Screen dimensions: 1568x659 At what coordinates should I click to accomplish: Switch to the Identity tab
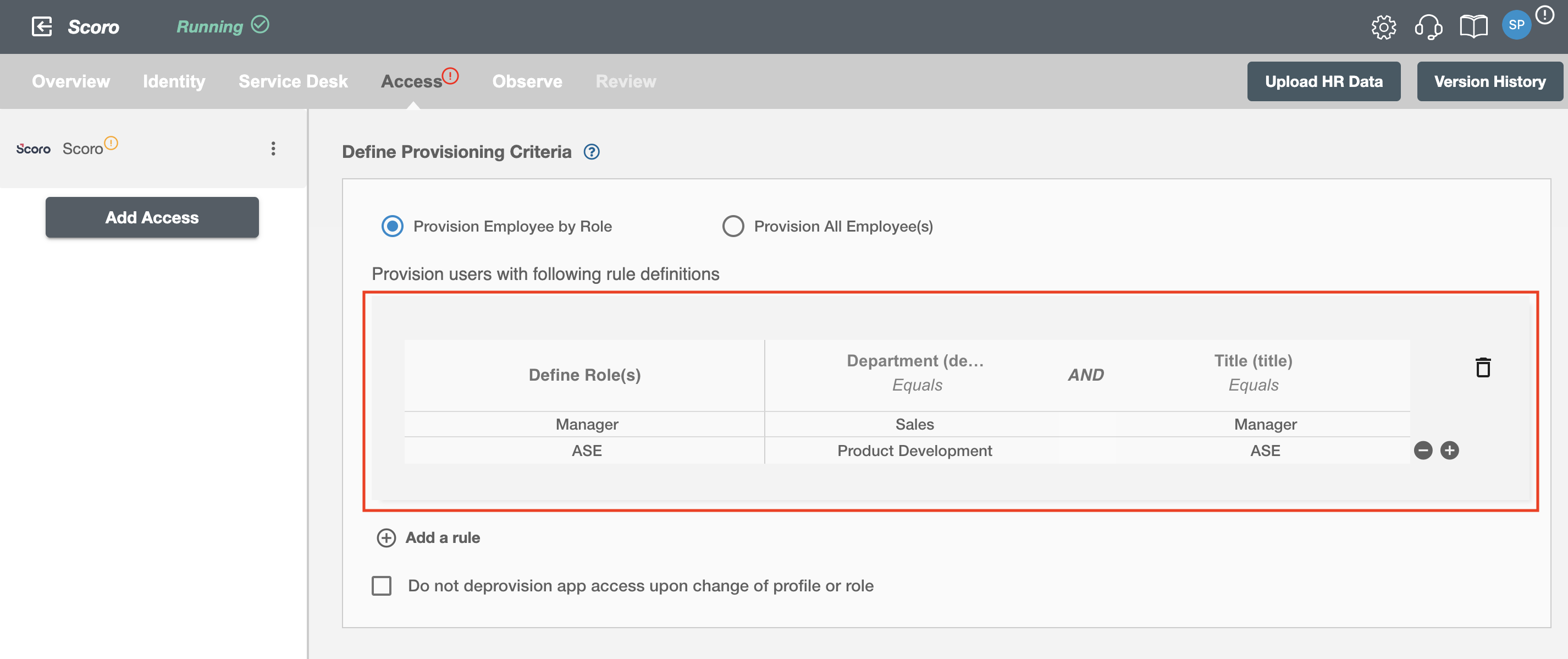(174, 81)
